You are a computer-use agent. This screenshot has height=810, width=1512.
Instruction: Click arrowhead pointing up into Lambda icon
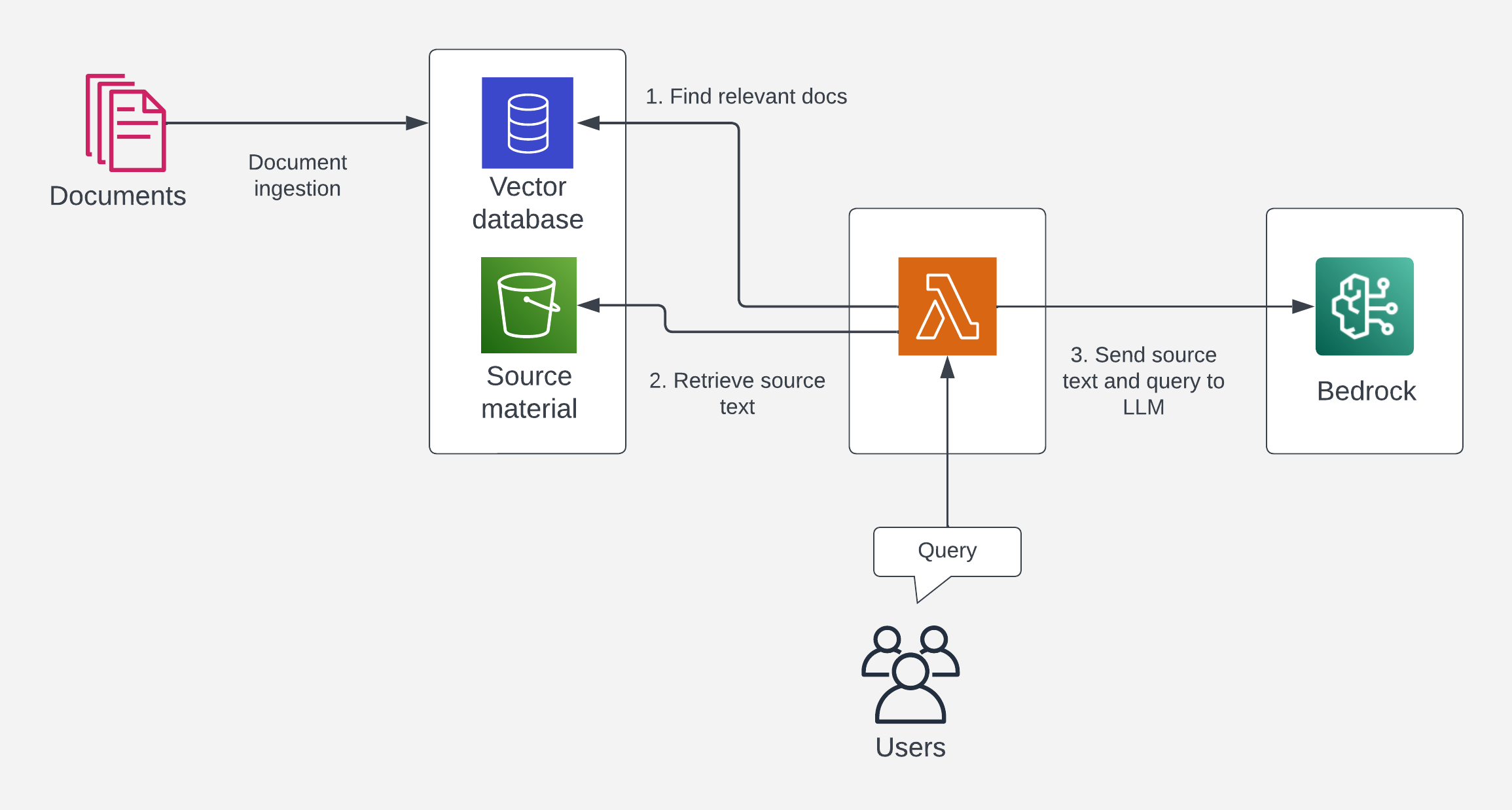[x=947, y=368]
